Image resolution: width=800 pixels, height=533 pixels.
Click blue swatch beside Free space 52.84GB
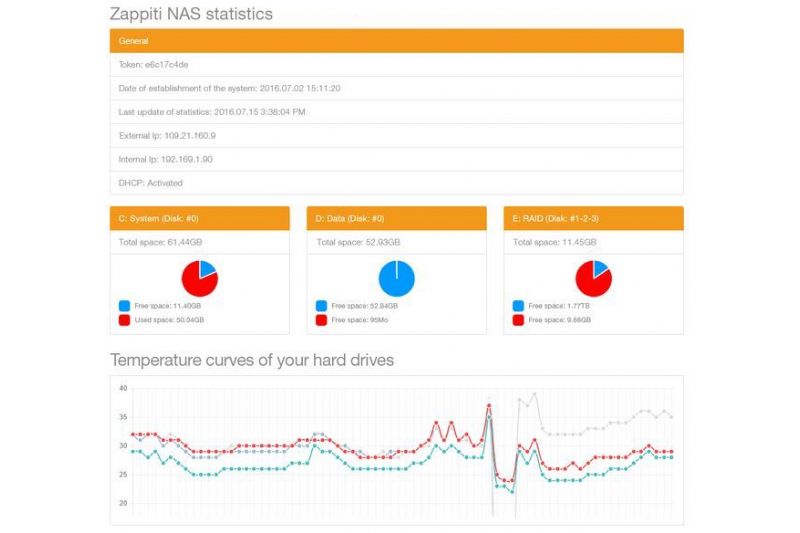point(321,306)
